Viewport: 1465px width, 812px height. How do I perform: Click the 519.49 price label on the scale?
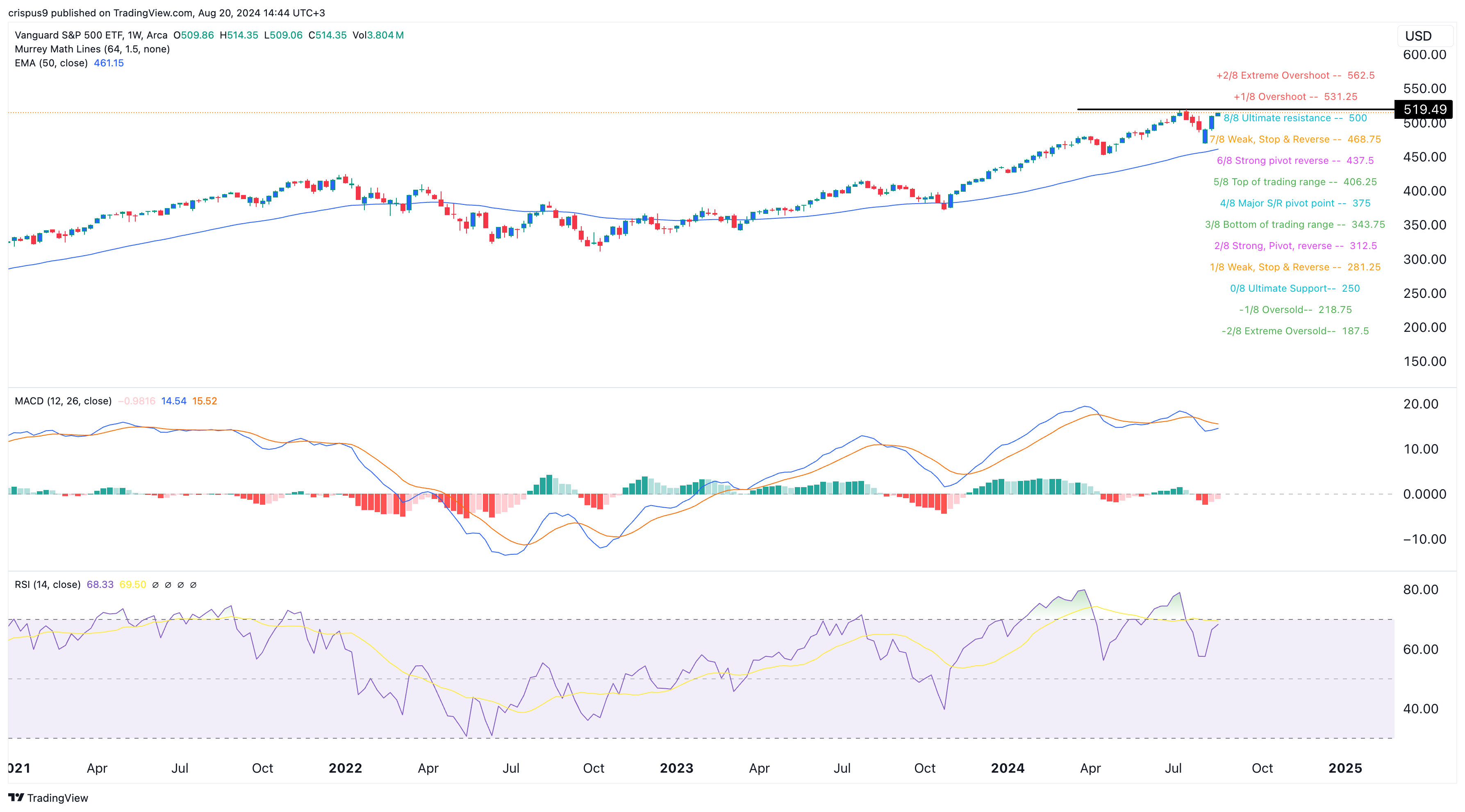click(x=1423, y=110)
